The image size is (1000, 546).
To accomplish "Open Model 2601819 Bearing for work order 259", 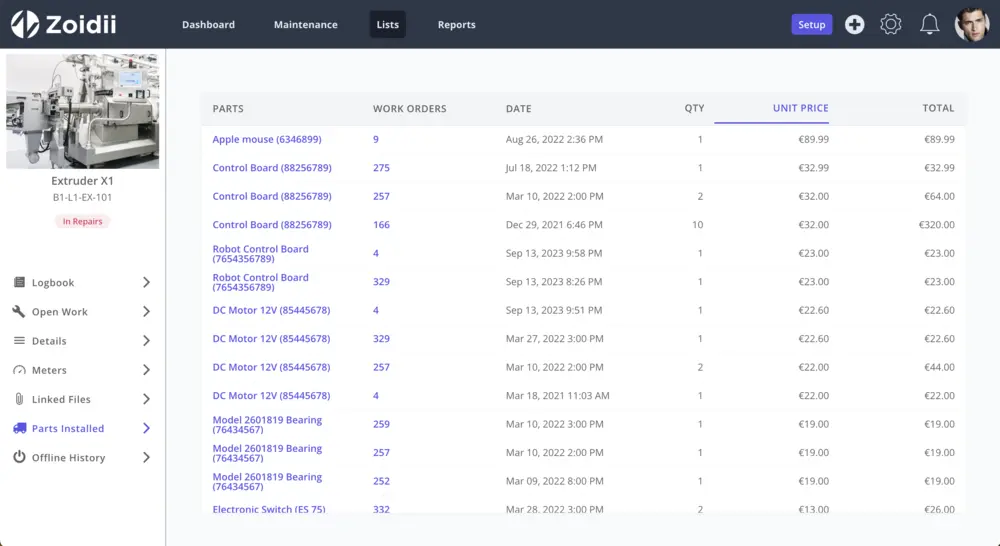I will coord(267,424).
